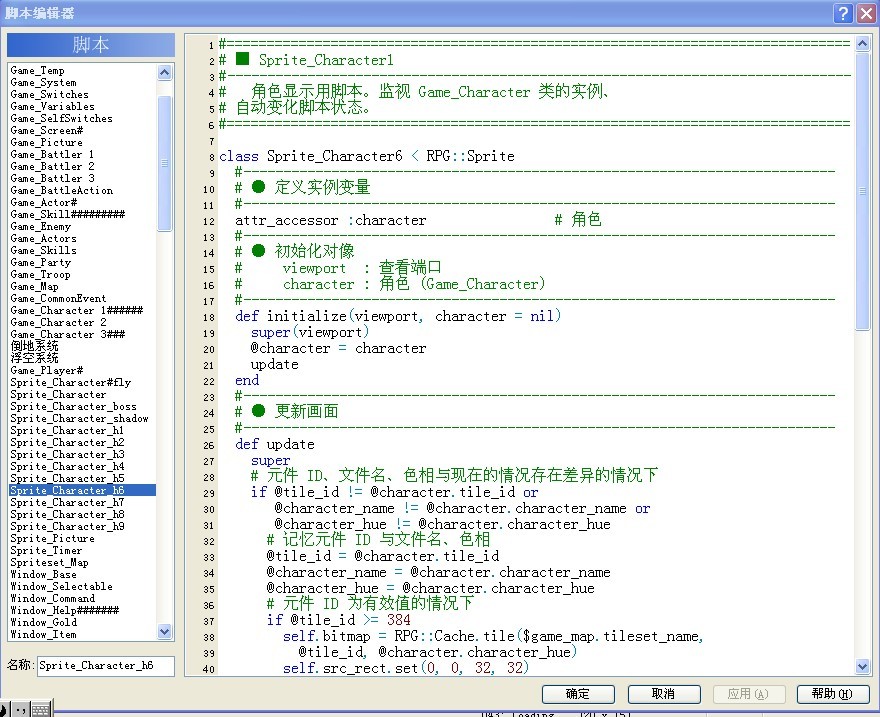The image size is (880, 717).
Task: Select the Game_Party script
Action: [41, 263]
